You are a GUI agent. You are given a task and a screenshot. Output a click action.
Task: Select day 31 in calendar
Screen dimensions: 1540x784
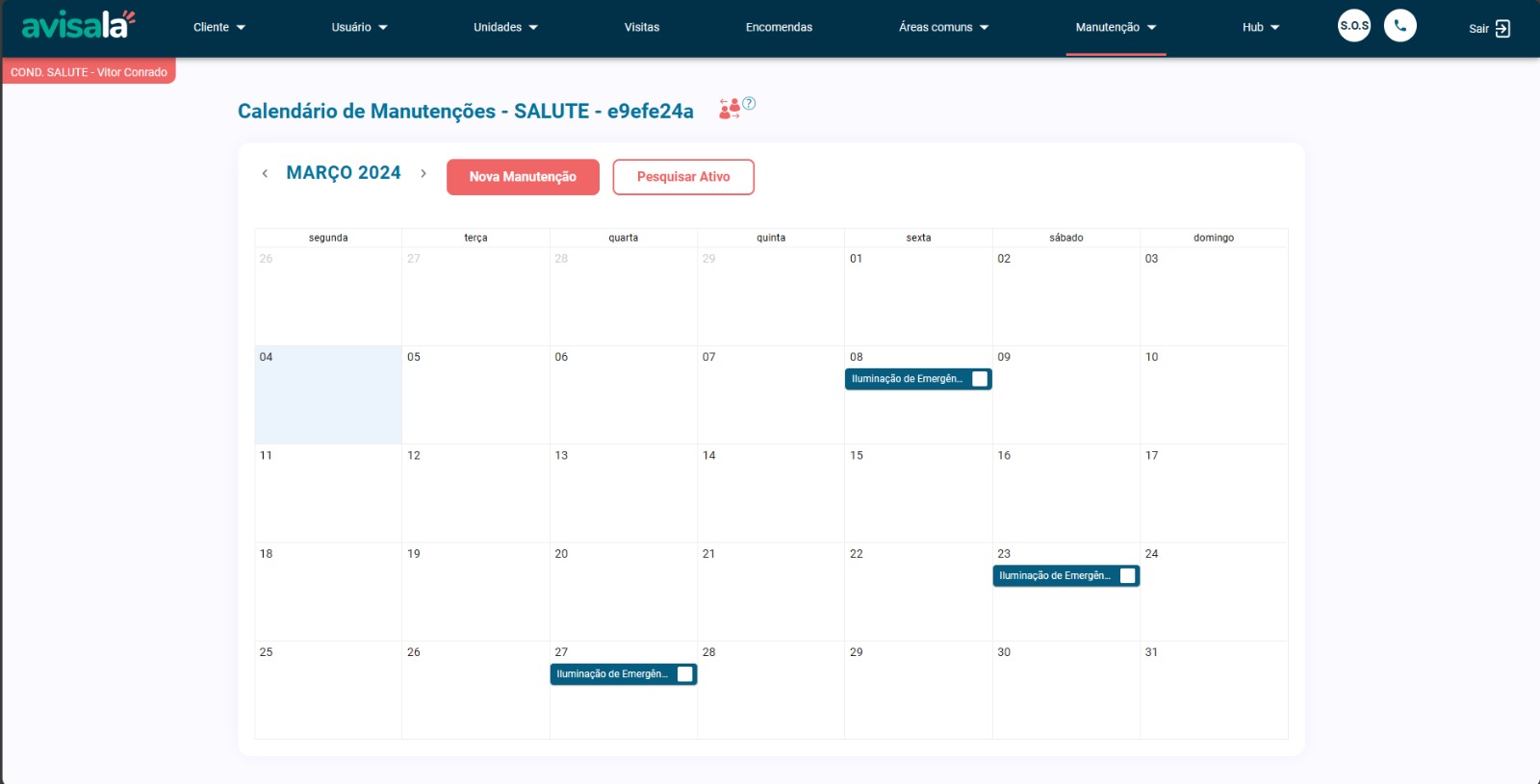(1214, 690)
